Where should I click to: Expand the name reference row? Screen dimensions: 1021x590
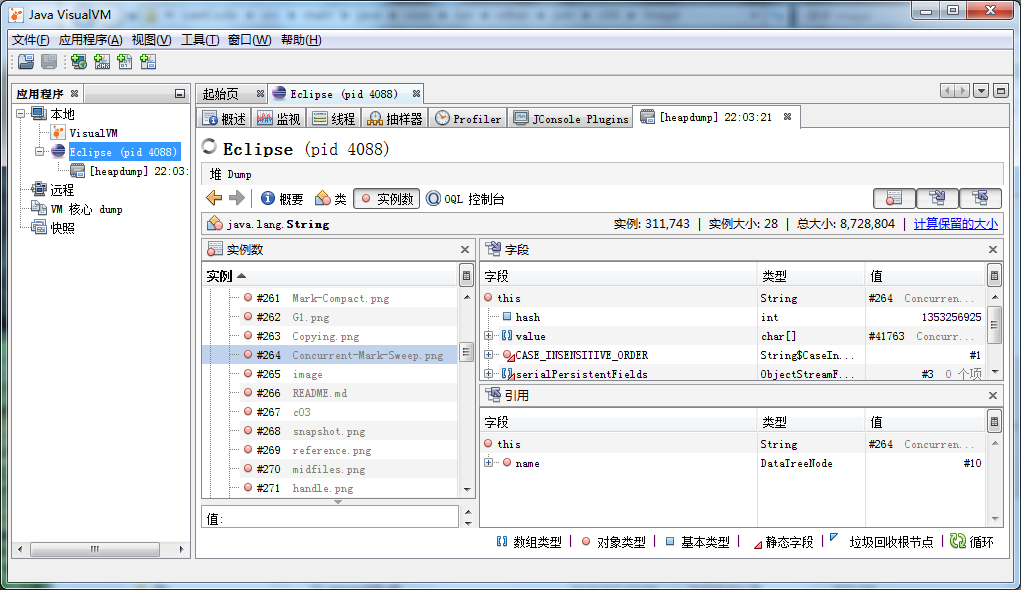488,463
